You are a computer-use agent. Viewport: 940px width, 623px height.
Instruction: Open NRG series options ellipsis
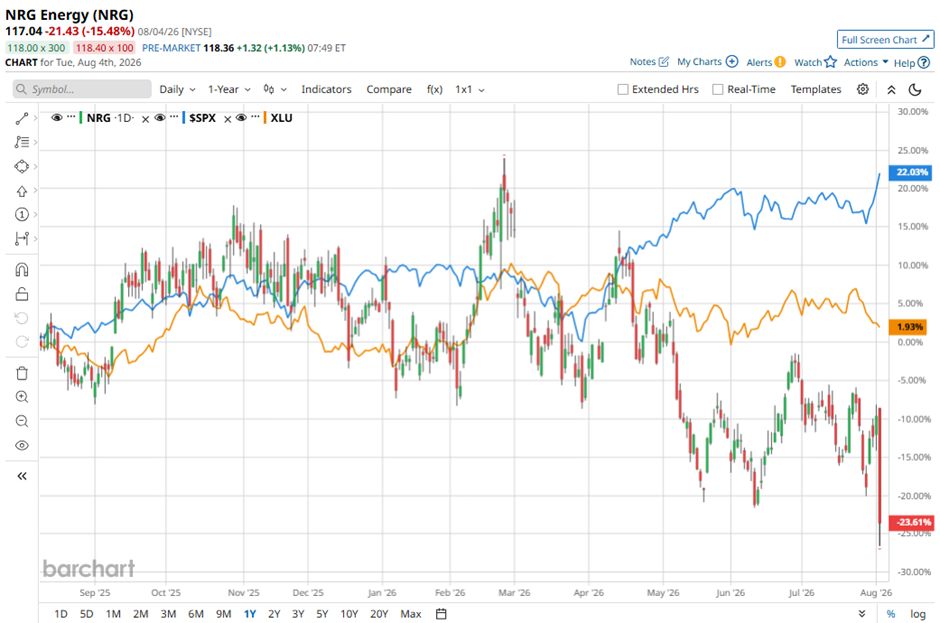tap(71, 116)
